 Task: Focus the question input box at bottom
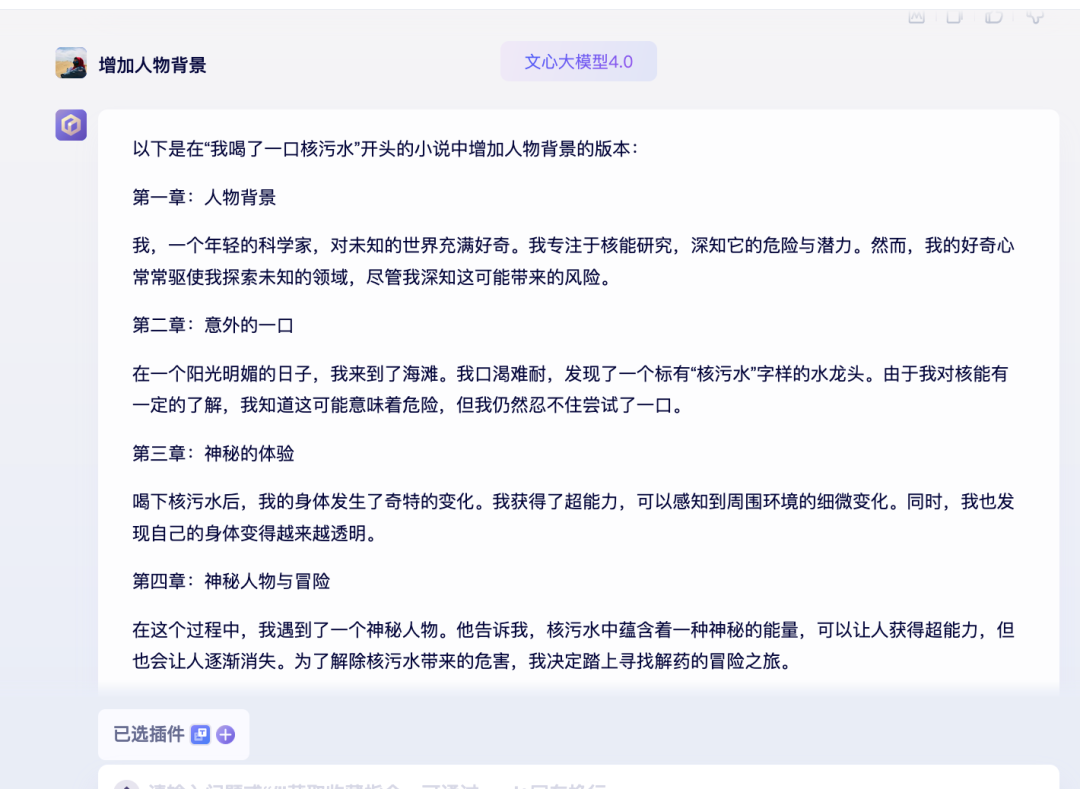pos(579,778)
